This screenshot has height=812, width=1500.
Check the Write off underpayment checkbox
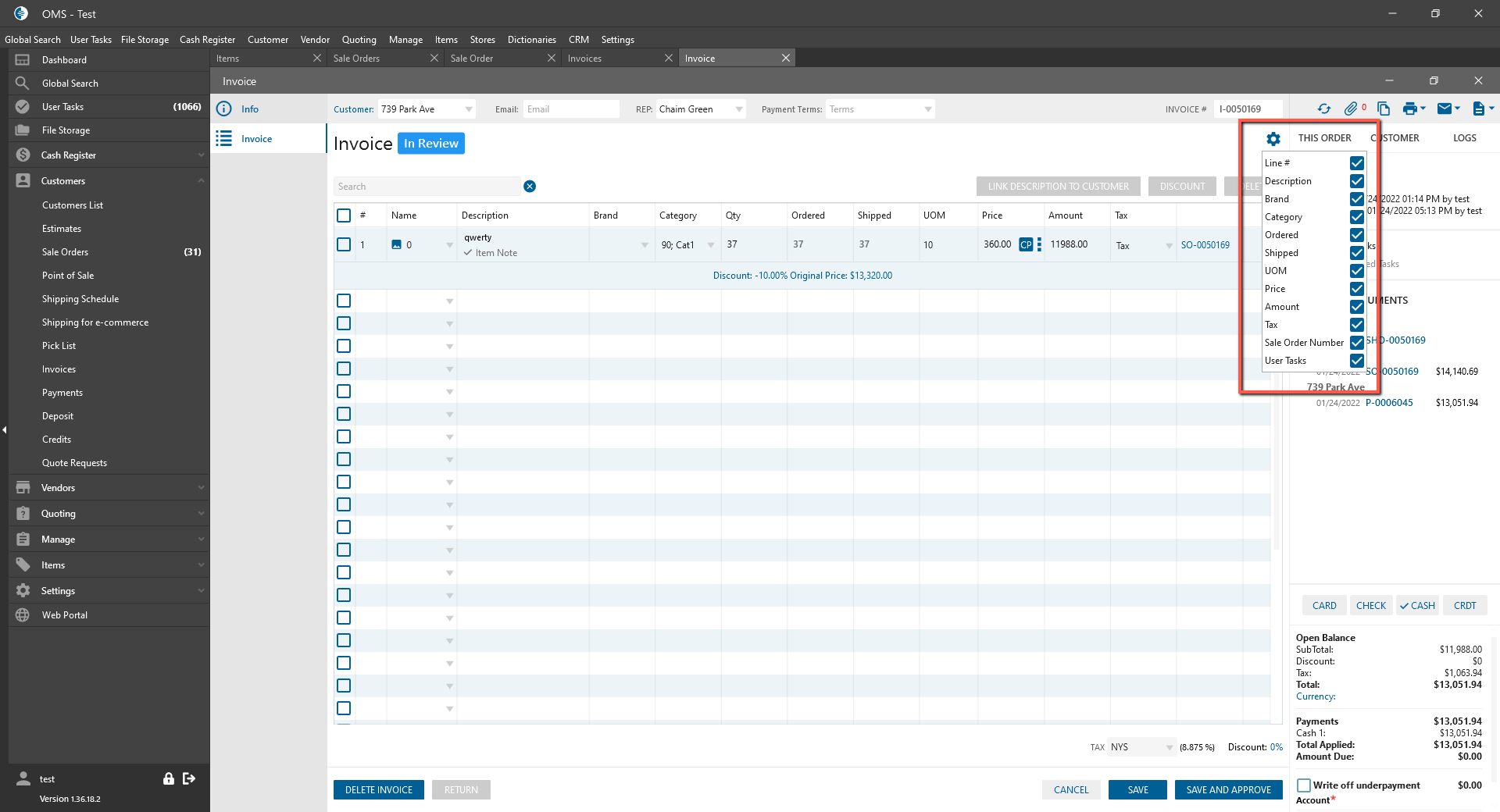coord(1304,785)
